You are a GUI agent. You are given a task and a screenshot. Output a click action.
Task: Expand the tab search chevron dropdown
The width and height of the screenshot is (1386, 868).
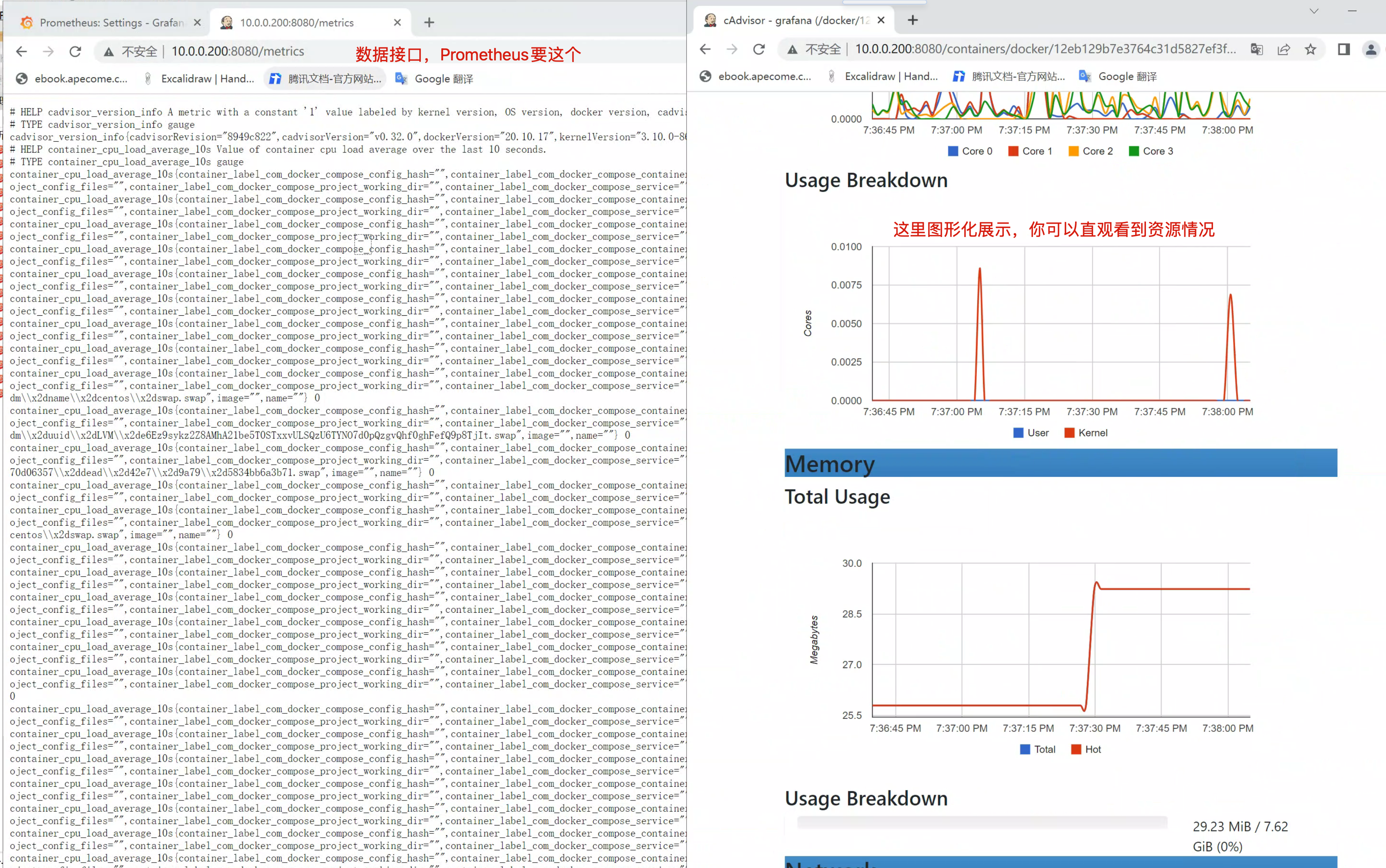point(1313,11)
